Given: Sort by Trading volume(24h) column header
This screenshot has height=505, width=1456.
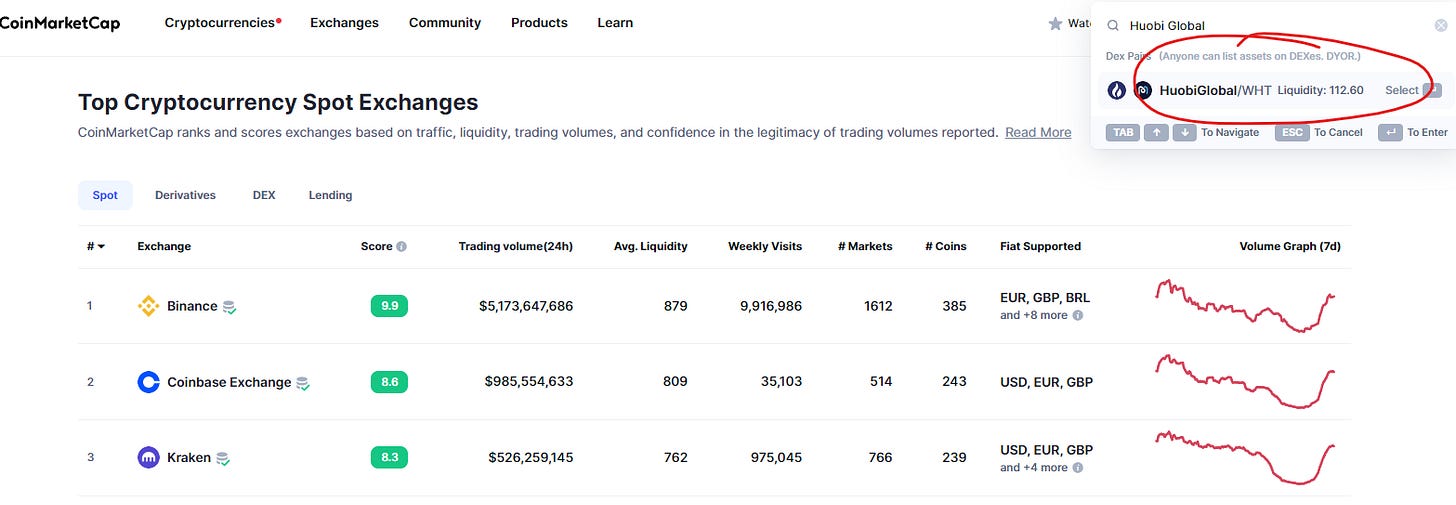Looking at the screenshot, I should (x=516, y=246).
